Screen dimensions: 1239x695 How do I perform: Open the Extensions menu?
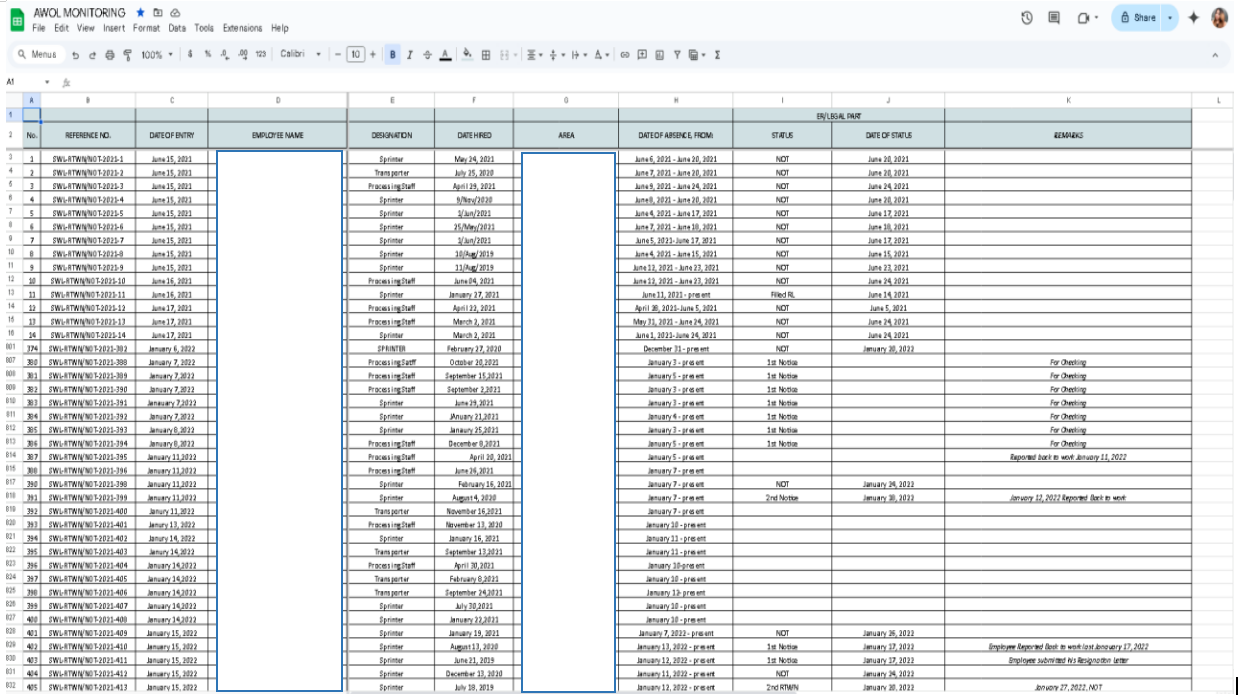coord(243,29)
